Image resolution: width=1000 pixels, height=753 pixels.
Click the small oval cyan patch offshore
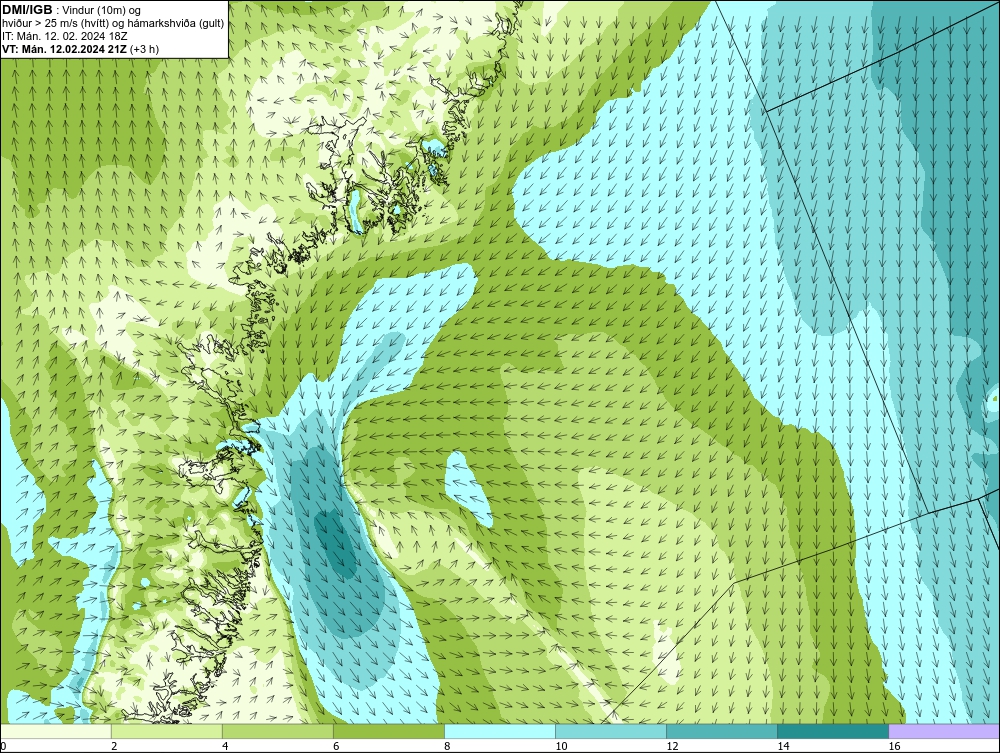point(467,488)
